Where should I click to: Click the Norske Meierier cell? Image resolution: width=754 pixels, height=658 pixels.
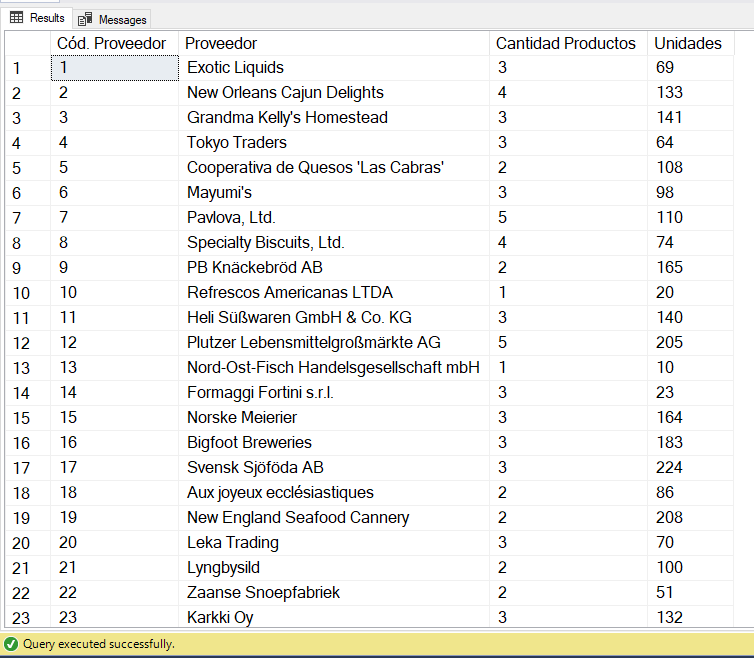coord(334,418)
